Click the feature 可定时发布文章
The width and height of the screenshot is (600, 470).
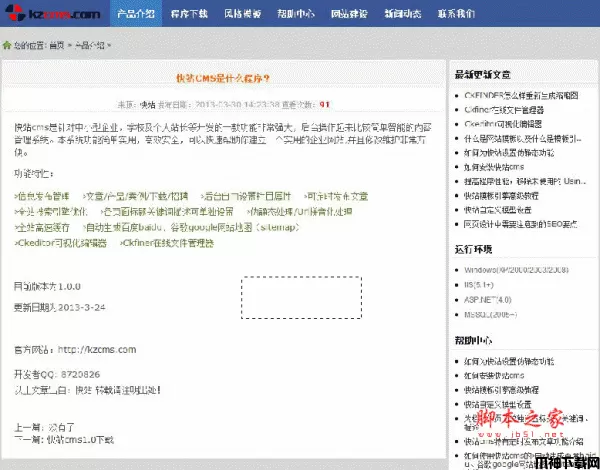(x=336, y=196)
